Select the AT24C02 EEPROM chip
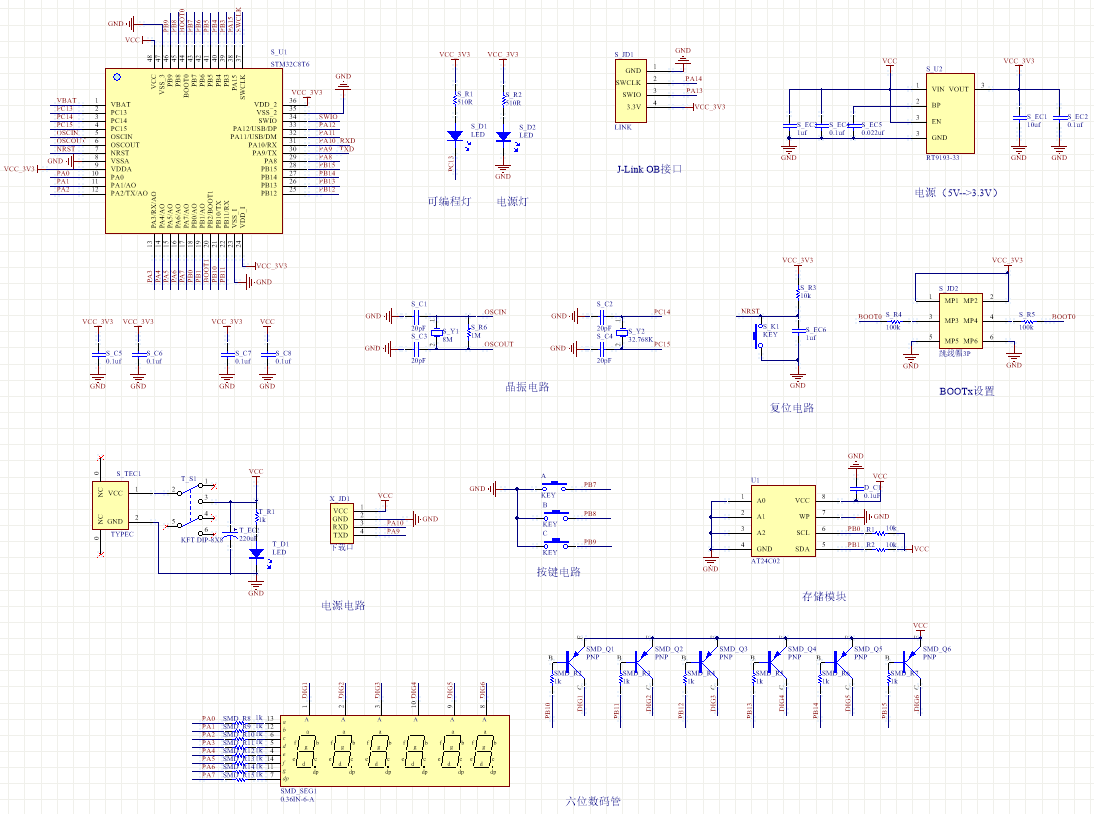This screenshot has width=1094, height=814. (784, 523)
